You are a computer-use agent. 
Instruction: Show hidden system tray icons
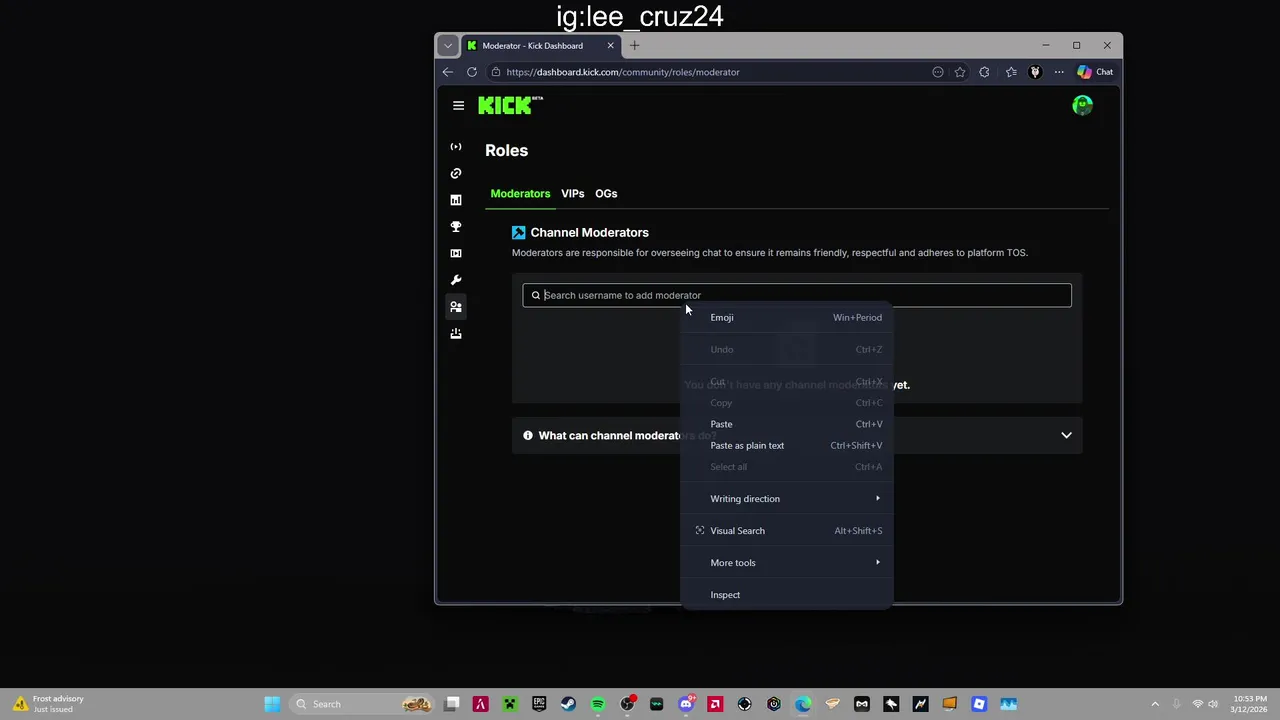(x=1155, y=704)
